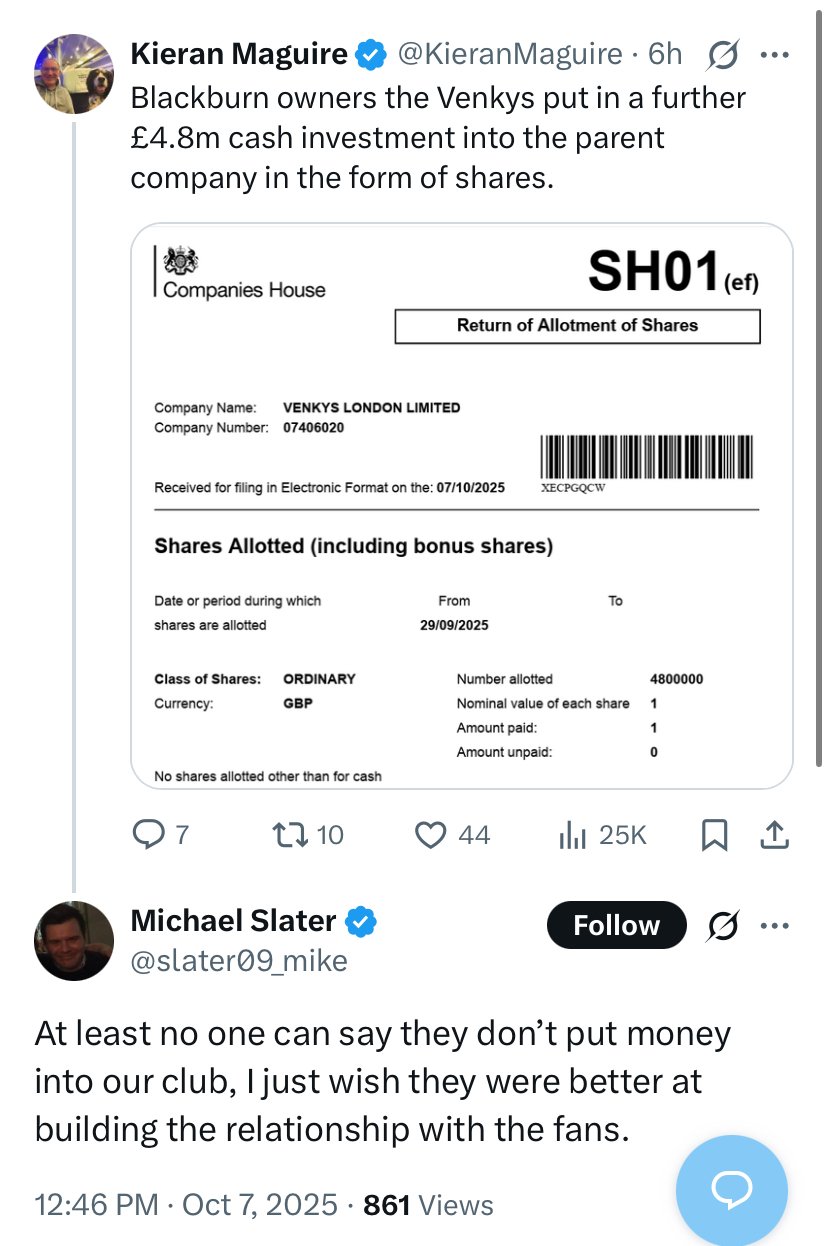Viewport: 828px width, 1246px height.
Task: Open the @slater09_mike handle link
Action: pos(239,961)
